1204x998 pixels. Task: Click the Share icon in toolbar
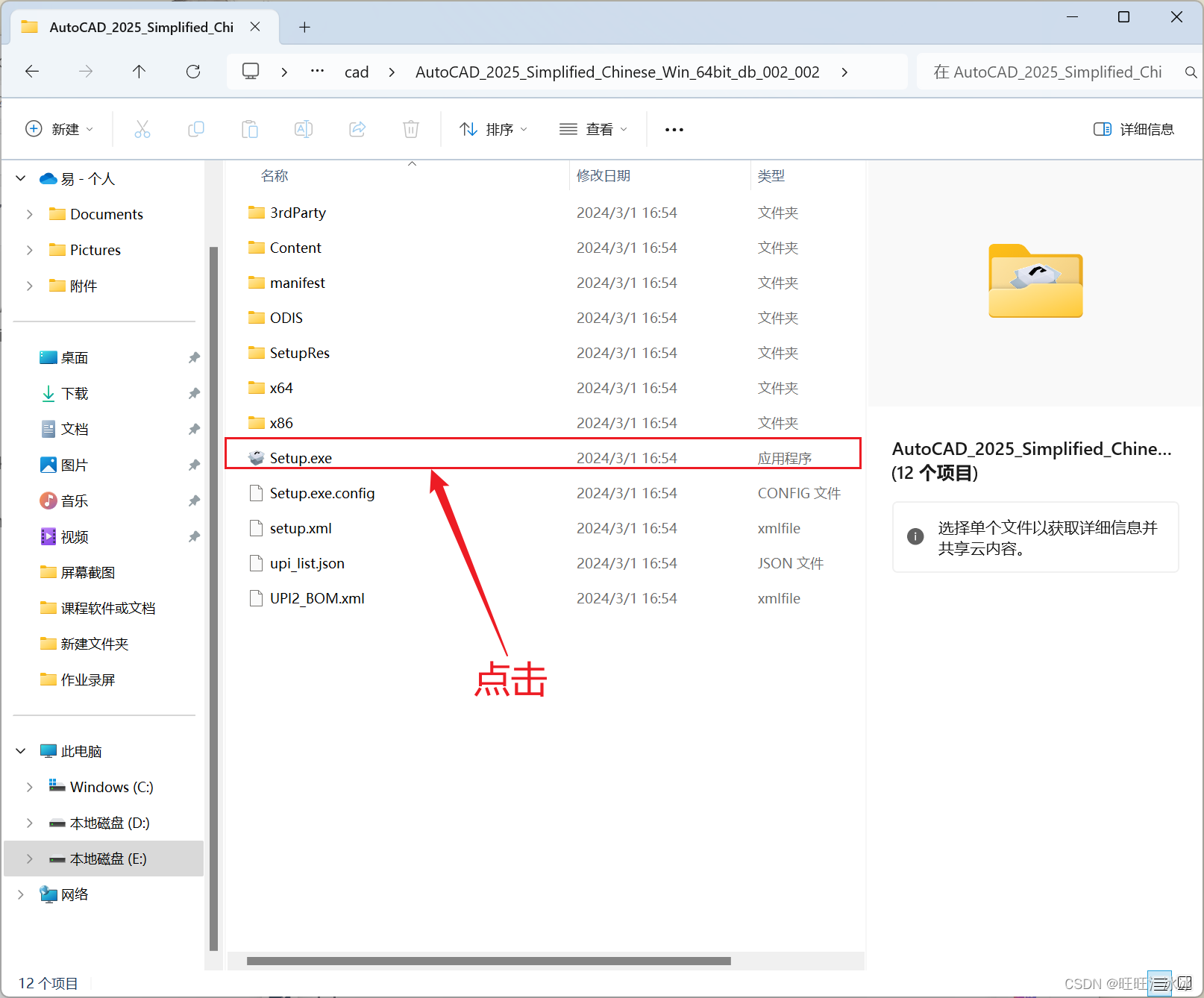point(357,129)
